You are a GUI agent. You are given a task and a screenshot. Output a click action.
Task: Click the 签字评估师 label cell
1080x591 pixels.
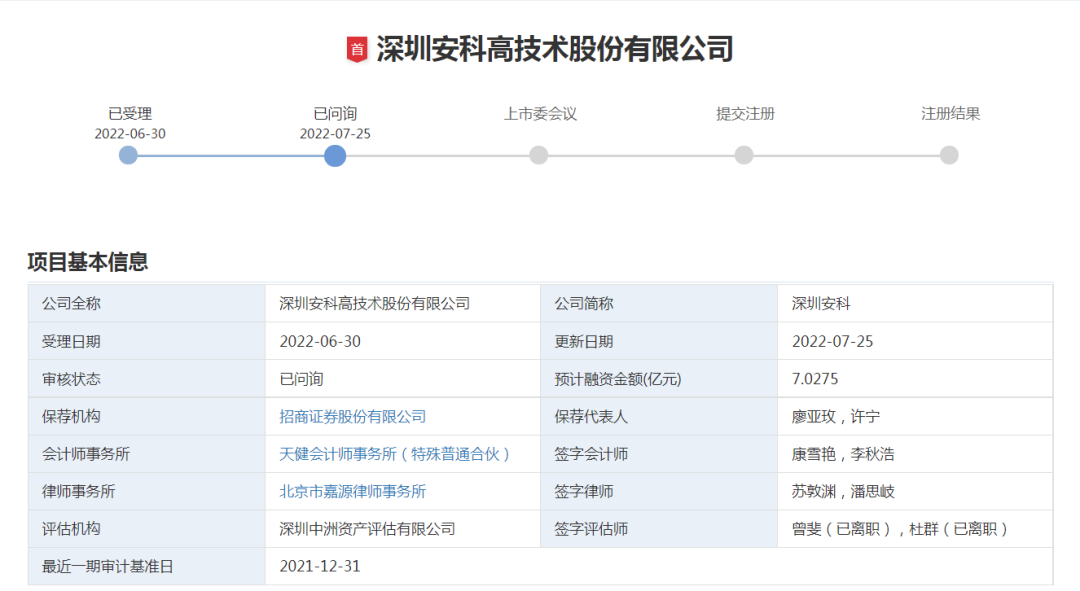point(659,529)
